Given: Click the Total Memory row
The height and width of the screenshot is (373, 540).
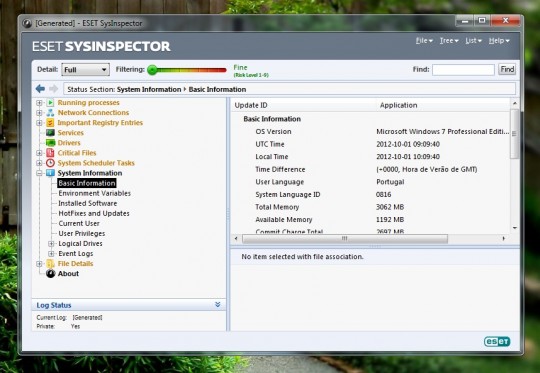Looking at the screenshot, I should (x=371, y=207).
